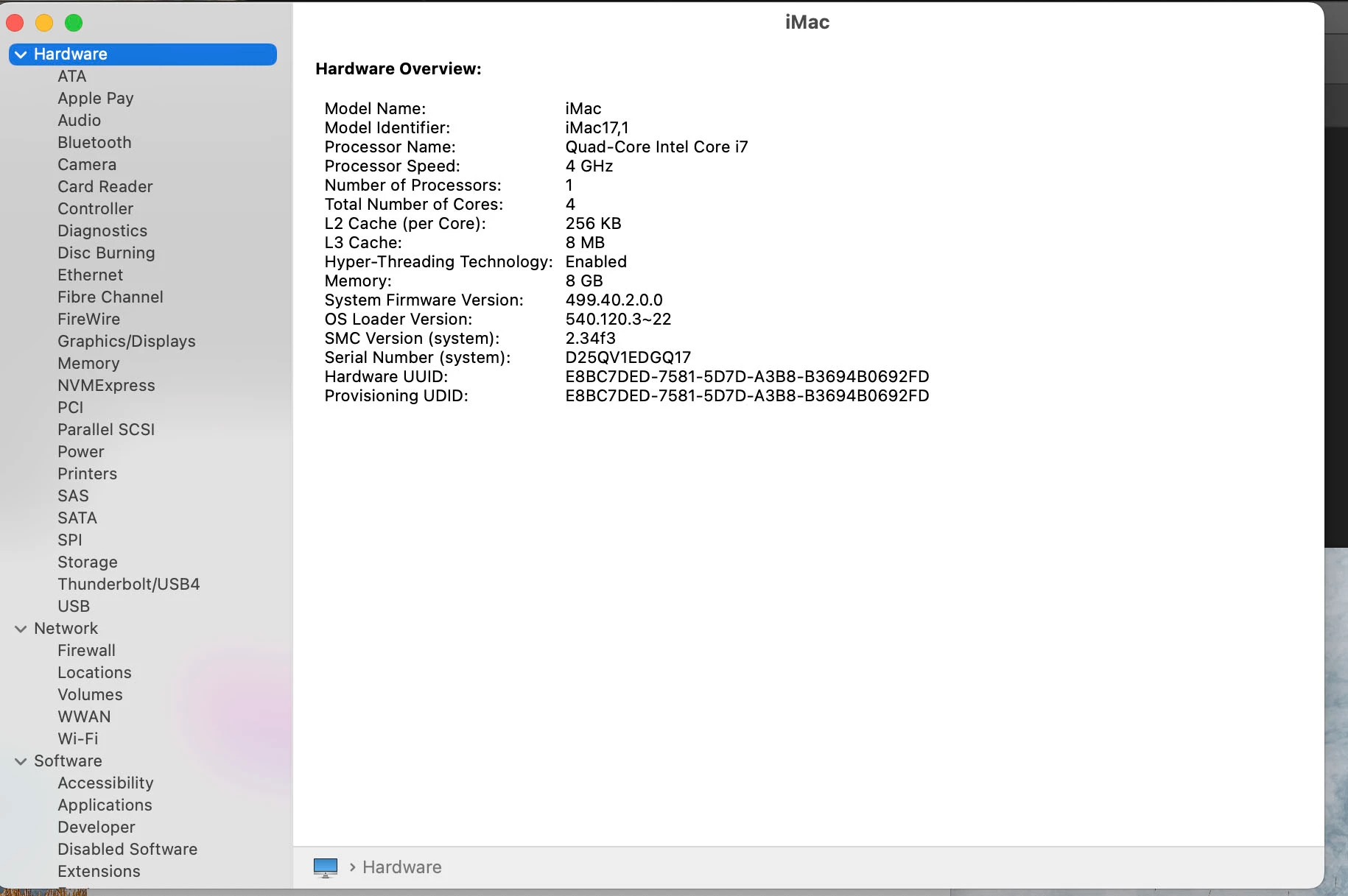This screenshot has width=1348, height=896.
Task: Open Wi-Fi information
Action: tap(78, 739)
